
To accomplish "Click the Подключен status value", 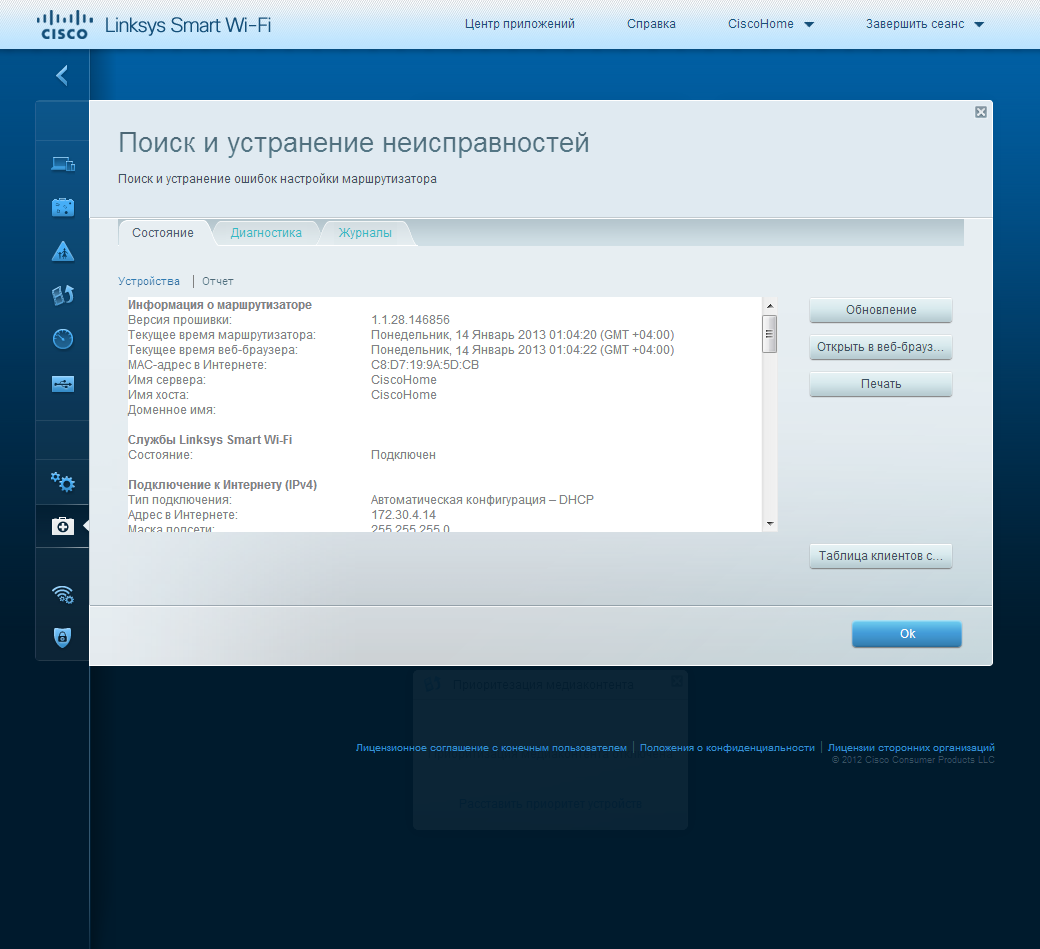I will point(403,455).
